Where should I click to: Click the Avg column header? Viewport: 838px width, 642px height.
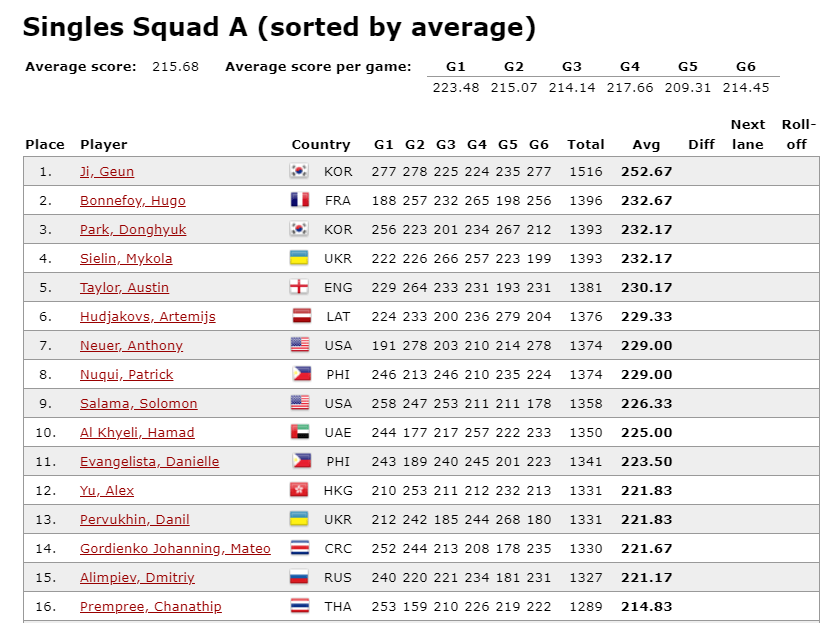646,144
